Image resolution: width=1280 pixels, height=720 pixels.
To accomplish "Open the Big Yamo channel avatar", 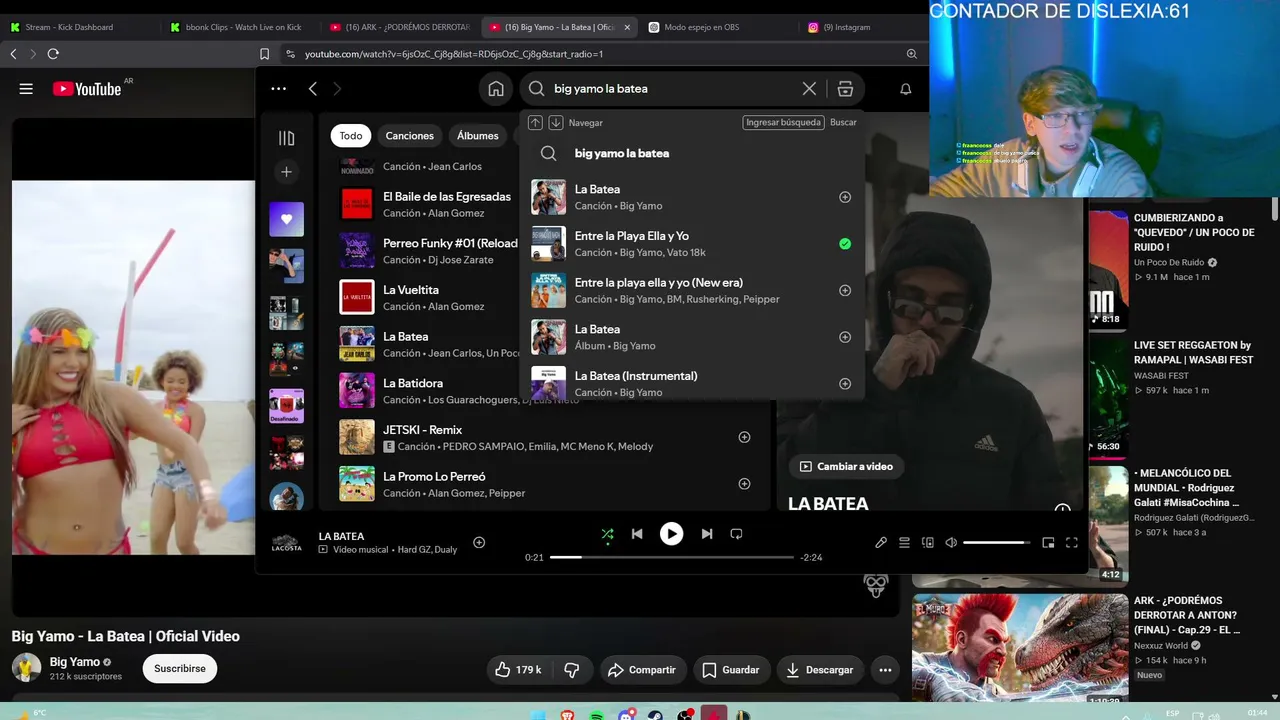I will tap(26, 668).
